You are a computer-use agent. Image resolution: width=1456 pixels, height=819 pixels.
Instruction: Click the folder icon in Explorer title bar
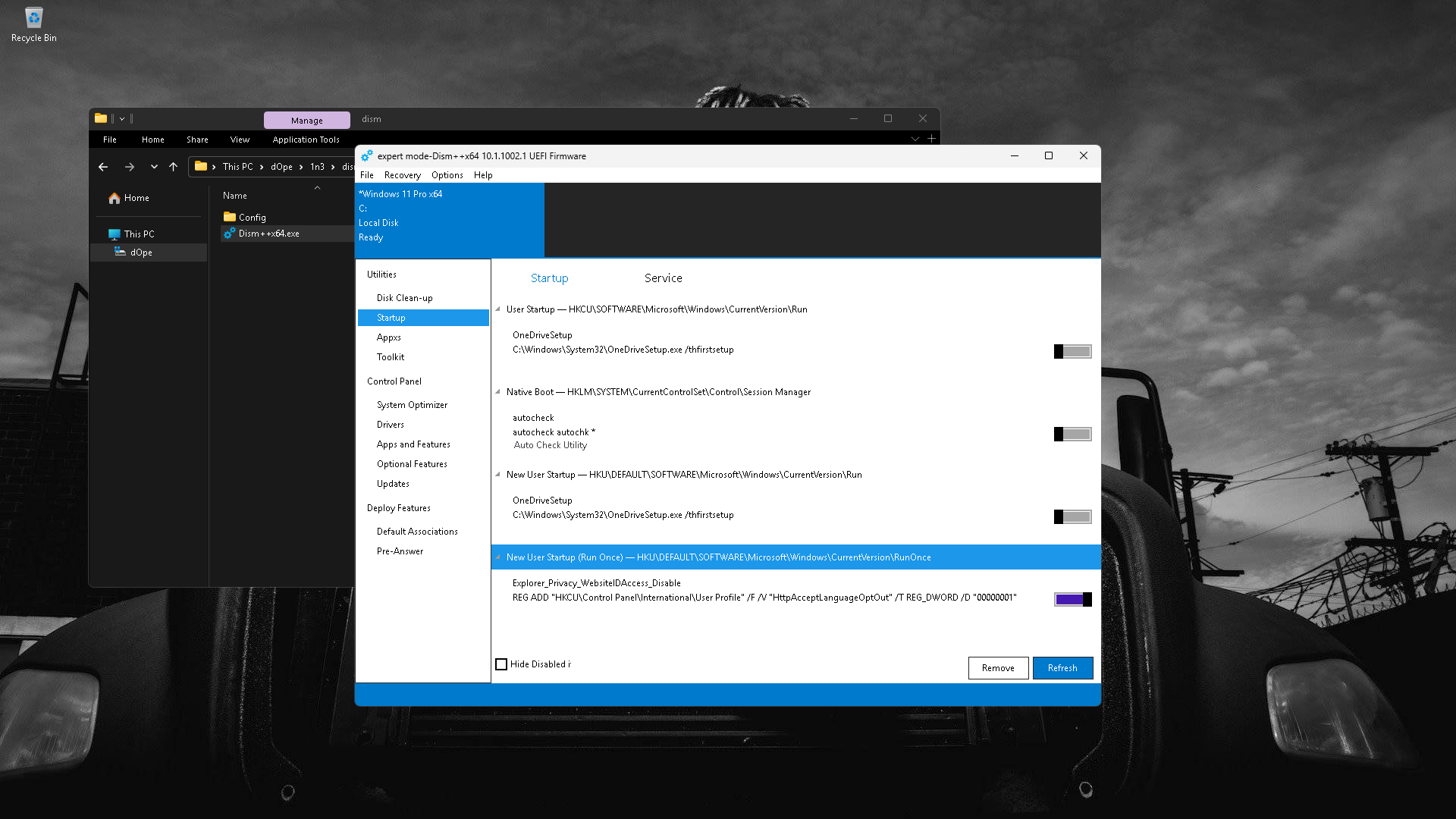101,118
